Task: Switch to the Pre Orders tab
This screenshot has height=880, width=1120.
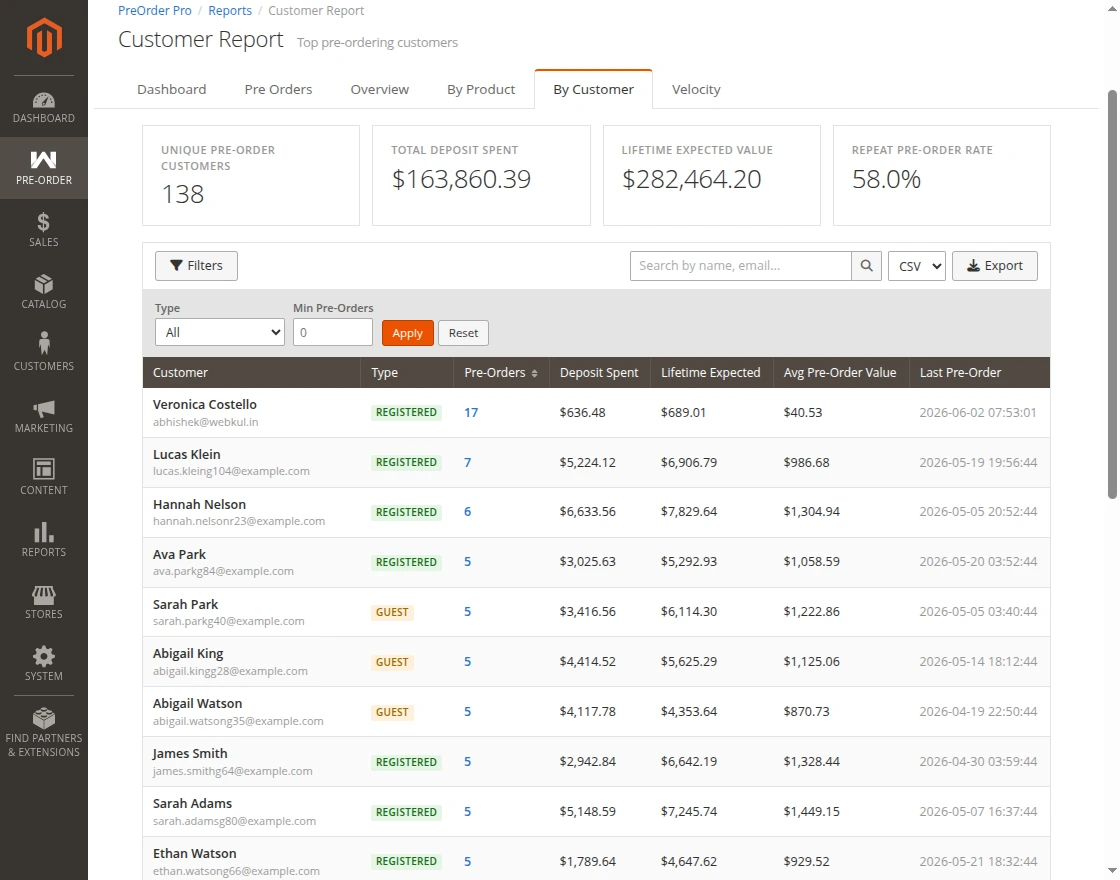Action: click(x=278, y=89)
